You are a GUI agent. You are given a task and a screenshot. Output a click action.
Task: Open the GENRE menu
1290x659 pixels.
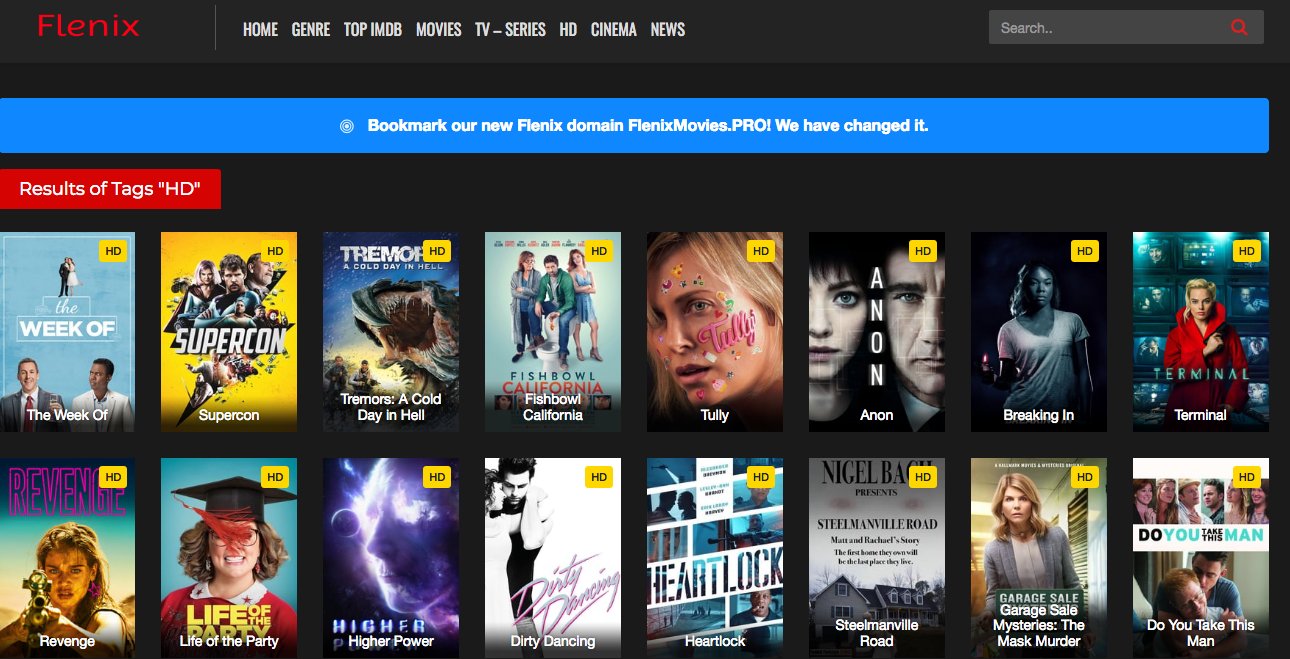(x=311, y=29)
